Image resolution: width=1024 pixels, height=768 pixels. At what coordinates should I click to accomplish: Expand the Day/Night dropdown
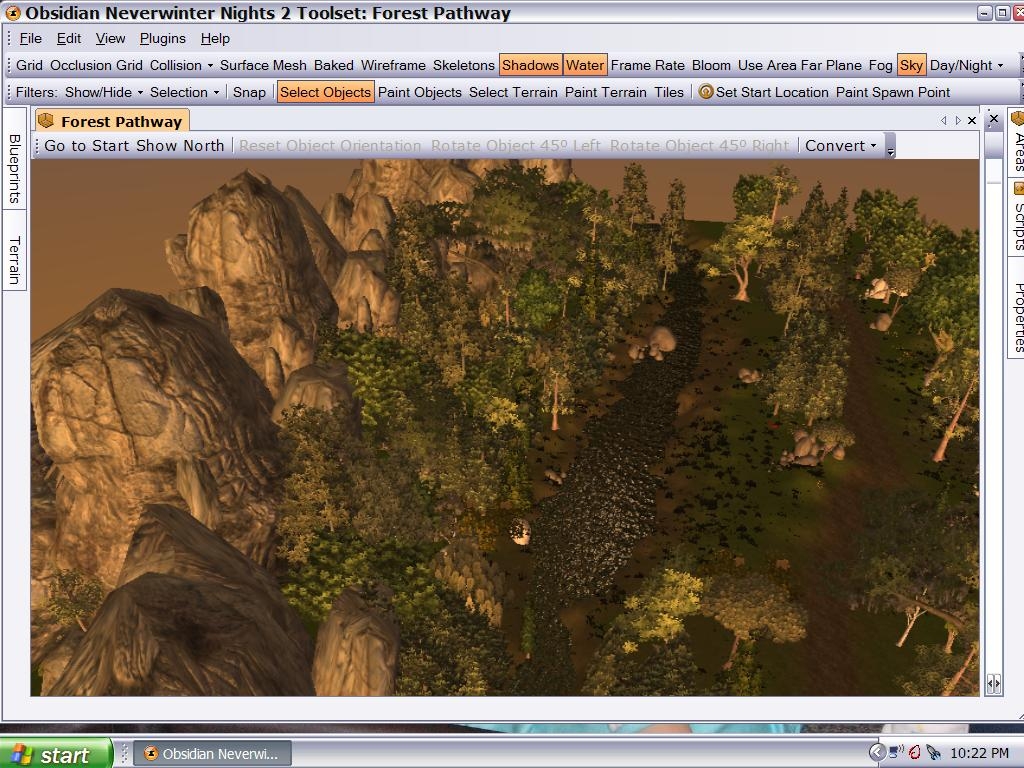[x=966, y=65]
